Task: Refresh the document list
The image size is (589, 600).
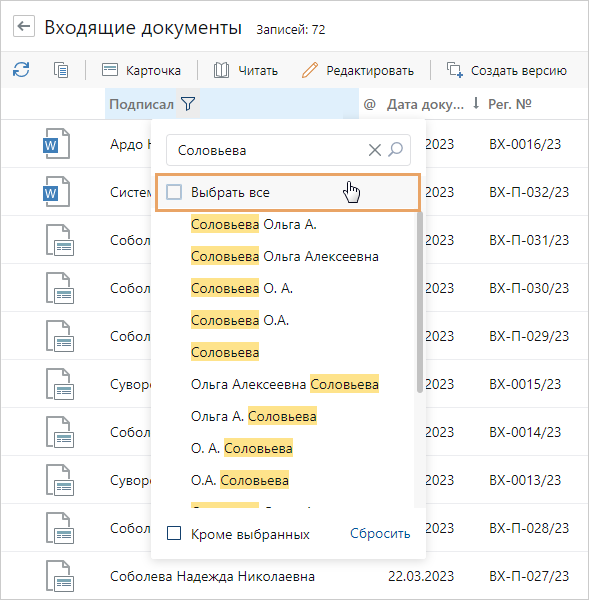Action: [21, 70]
